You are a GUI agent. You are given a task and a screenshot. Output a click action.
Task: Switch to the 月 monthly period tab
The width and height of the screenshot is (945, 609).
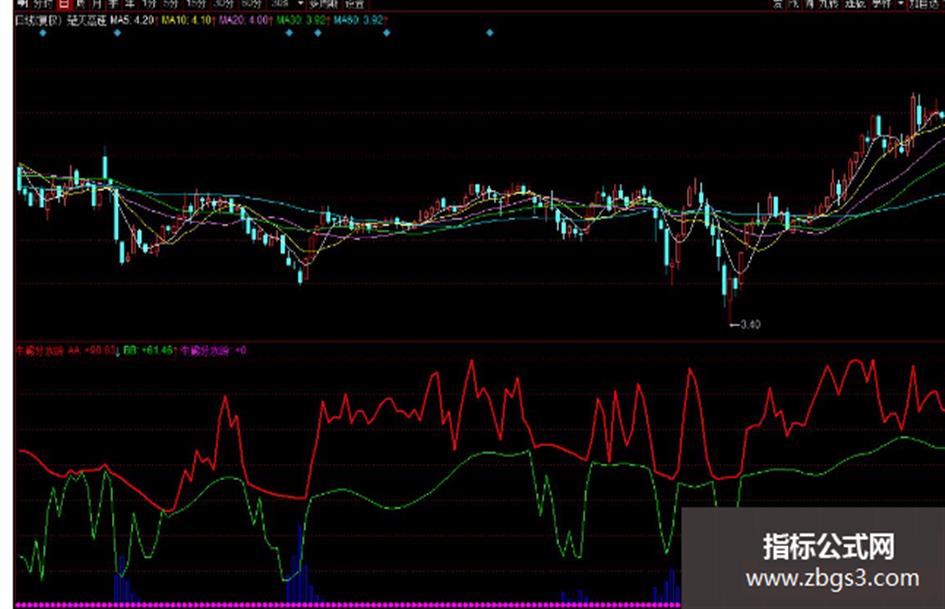[97, 4]
